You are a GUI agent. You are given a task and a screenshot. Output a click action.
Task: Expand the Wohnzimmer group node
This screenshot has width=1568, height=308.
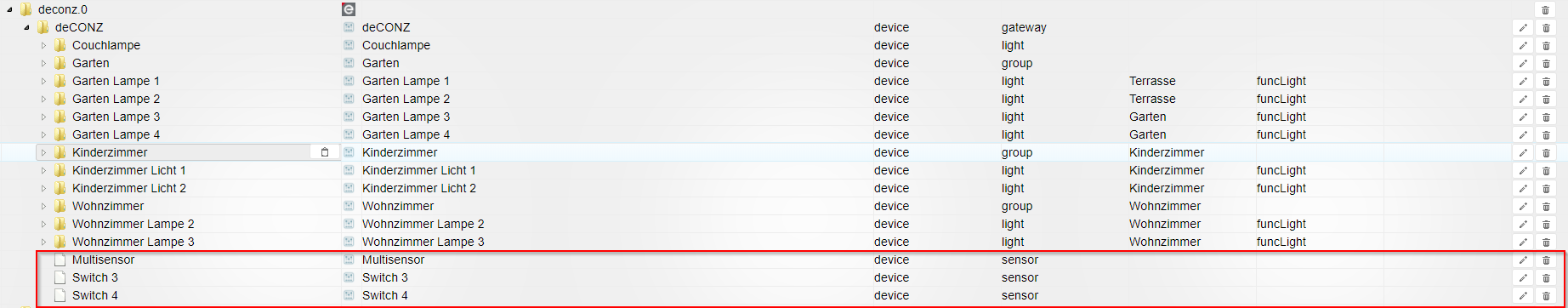tap(43, 206)
